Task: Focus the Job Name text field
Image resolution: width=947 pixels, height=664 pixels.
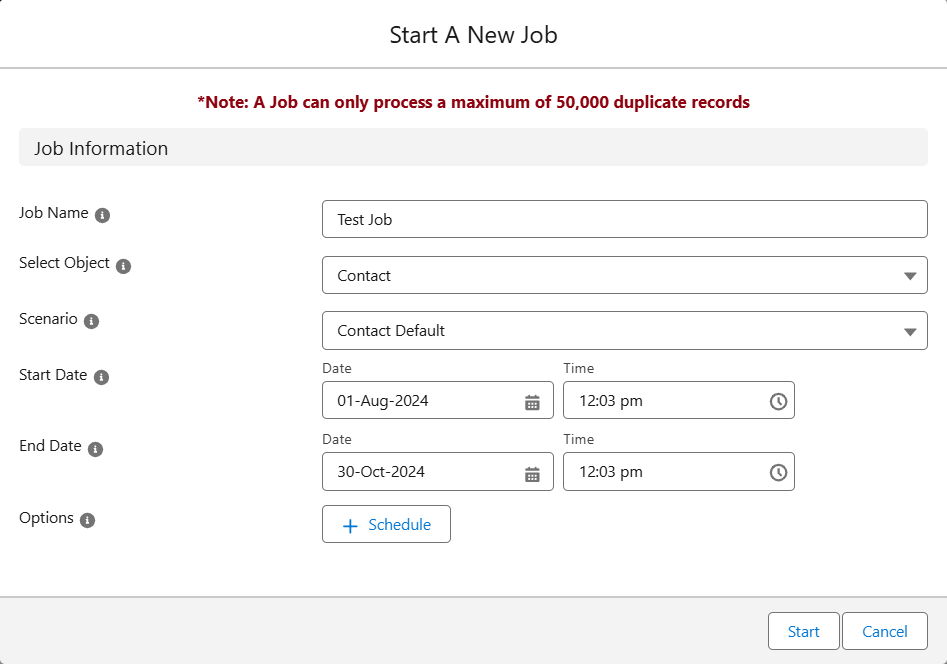Action: point(624,219)
